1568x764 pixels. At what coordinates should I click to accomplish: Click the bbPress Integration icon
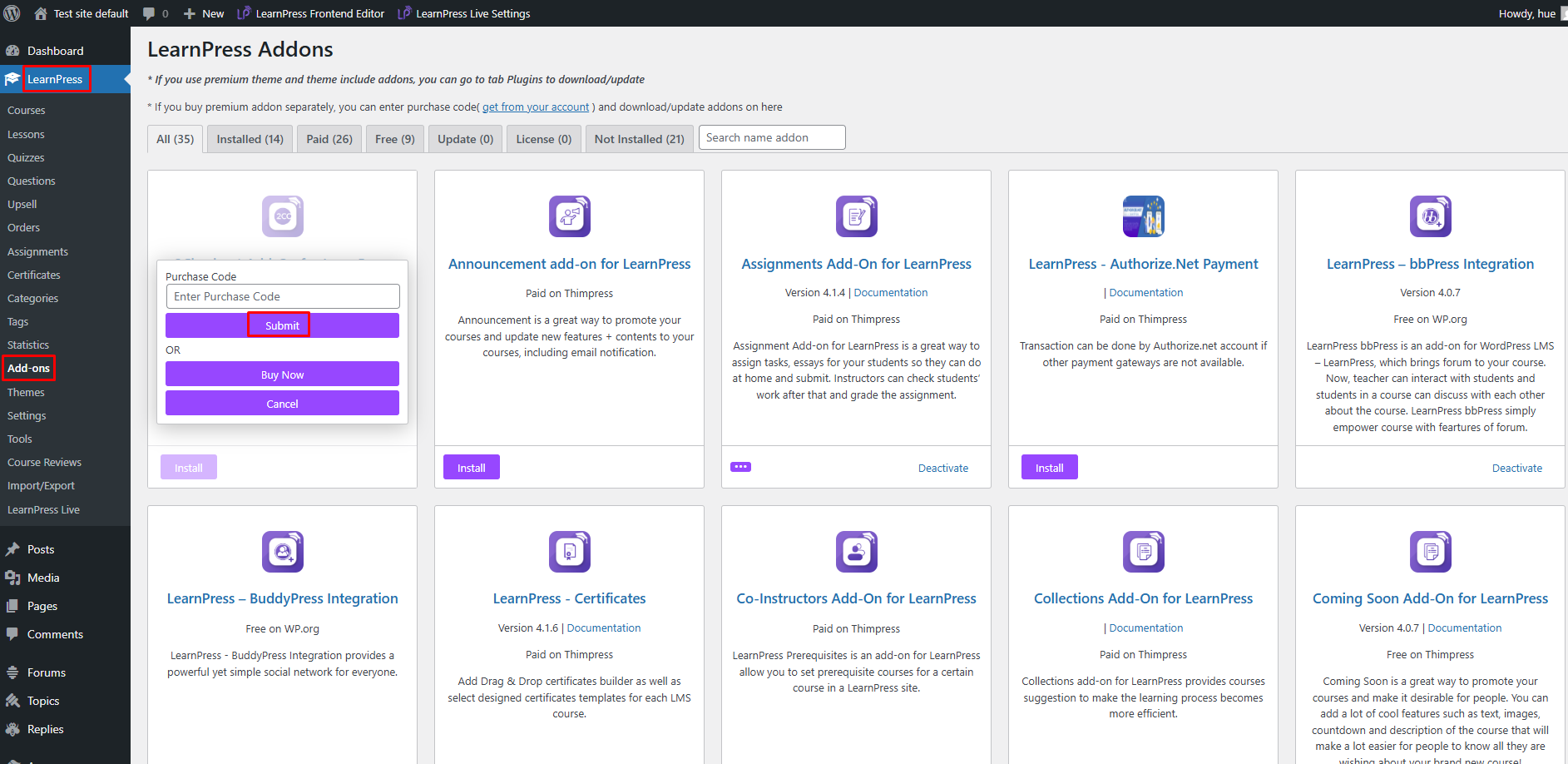click(1431, 216)
